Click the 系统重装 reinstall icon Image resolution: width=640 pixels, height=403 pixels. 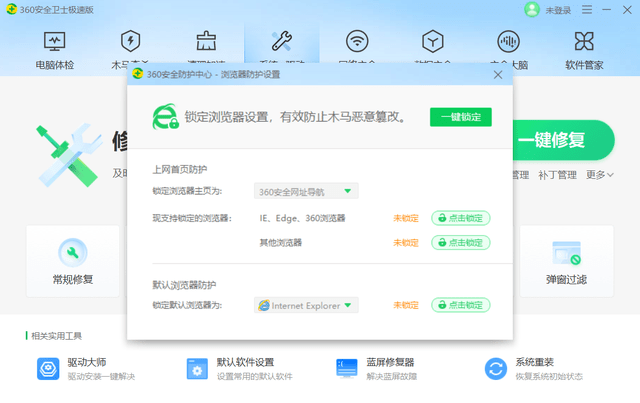point(496,369)
